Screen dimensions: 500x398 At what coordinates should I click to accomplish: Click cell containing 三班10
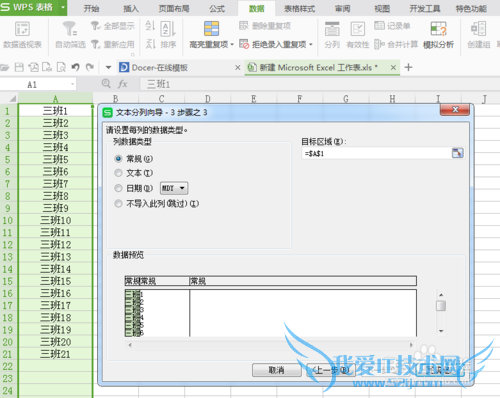click(55, 220)
